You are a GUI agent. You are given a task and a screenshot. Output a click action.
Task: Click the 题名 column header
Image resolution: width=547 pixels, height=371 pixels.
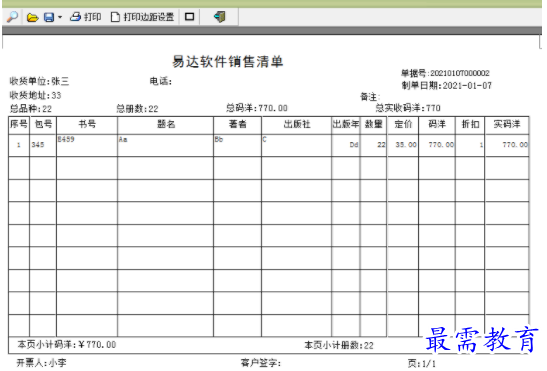click(166, 124)
